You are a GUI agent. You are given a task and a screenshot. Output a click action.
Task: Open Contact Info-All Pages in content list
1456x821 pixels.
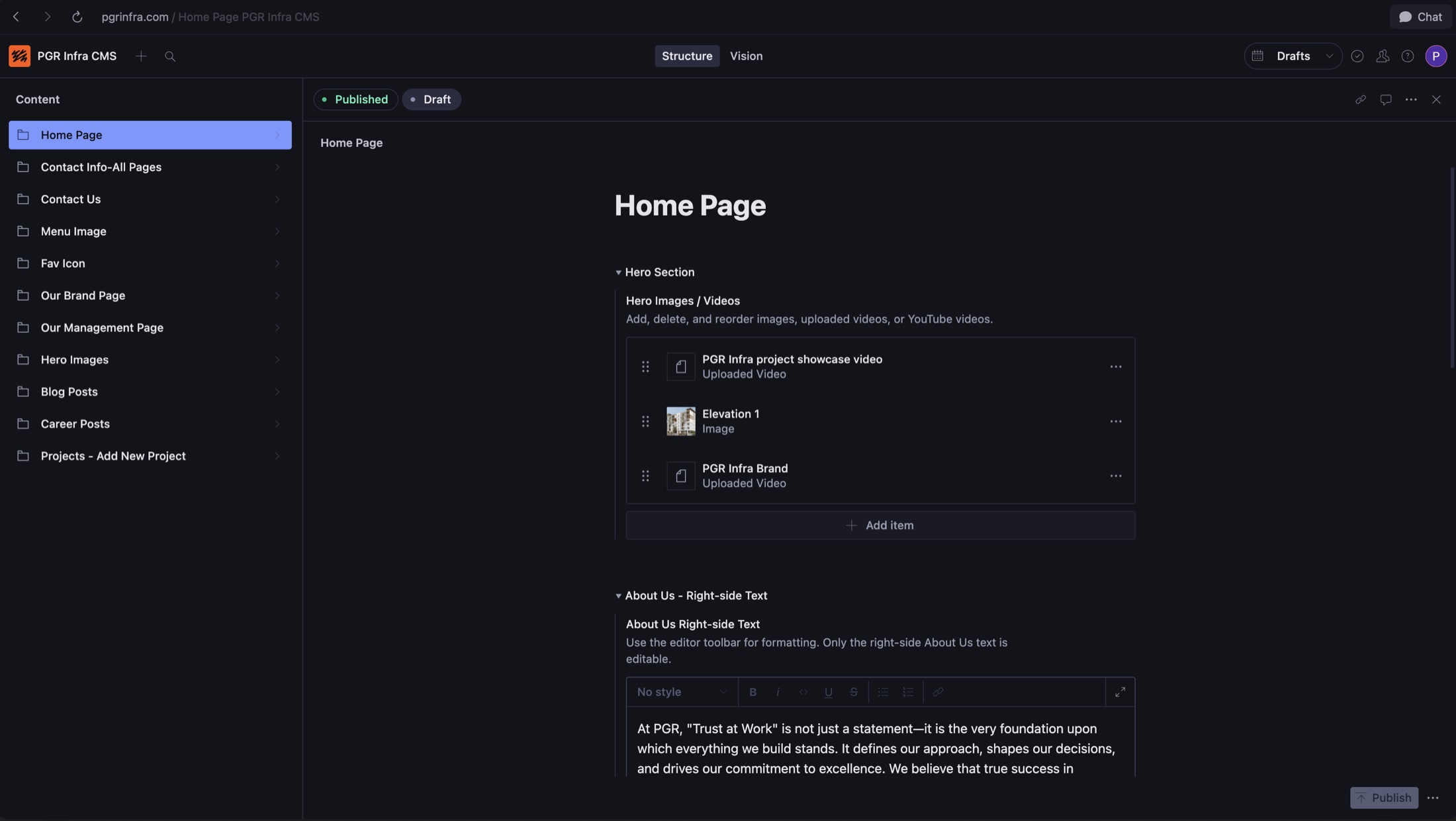pos(150,167)
